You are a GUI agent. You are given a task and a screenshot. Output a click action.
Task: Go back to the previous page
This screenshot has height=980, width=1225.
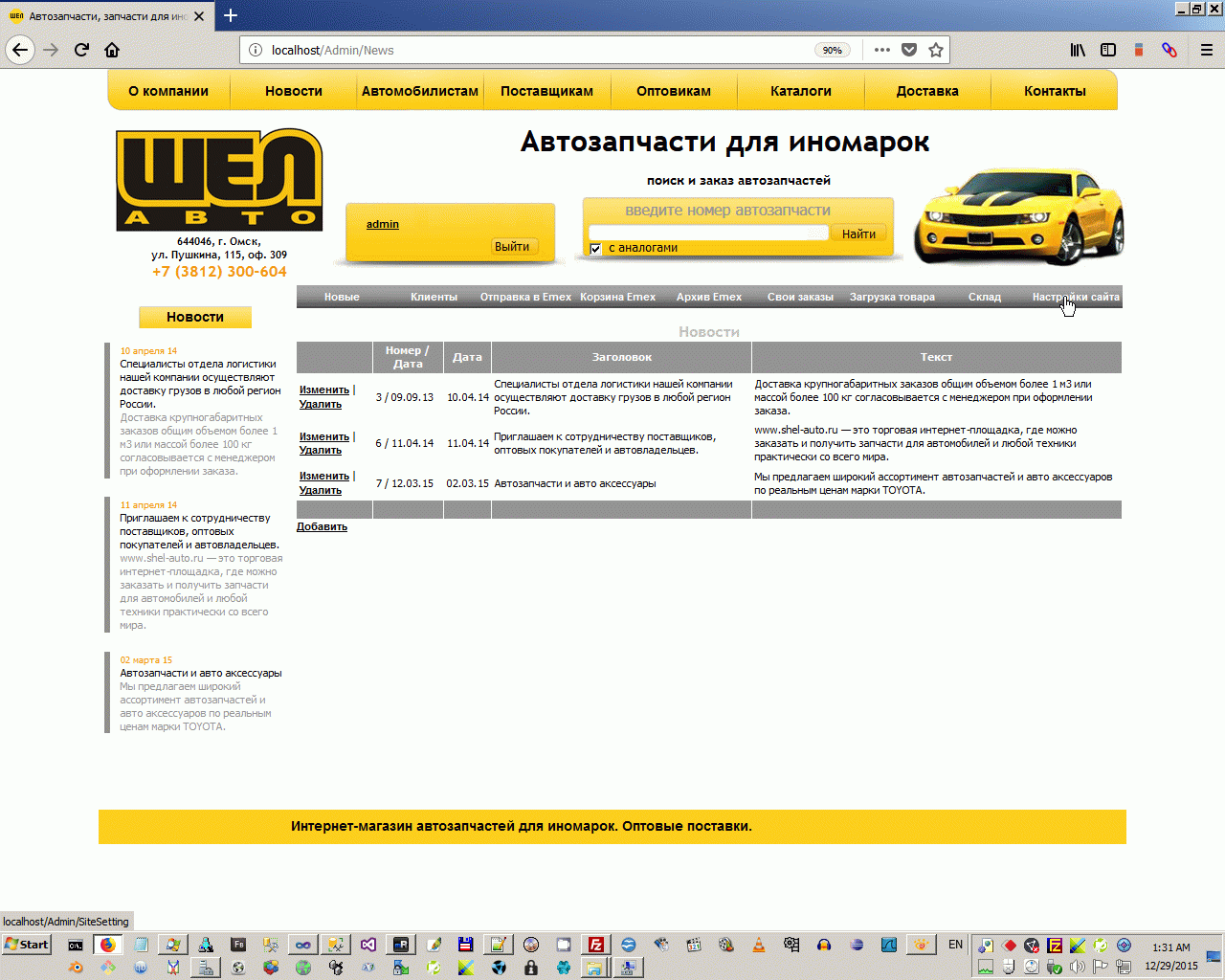pos(20,50)
